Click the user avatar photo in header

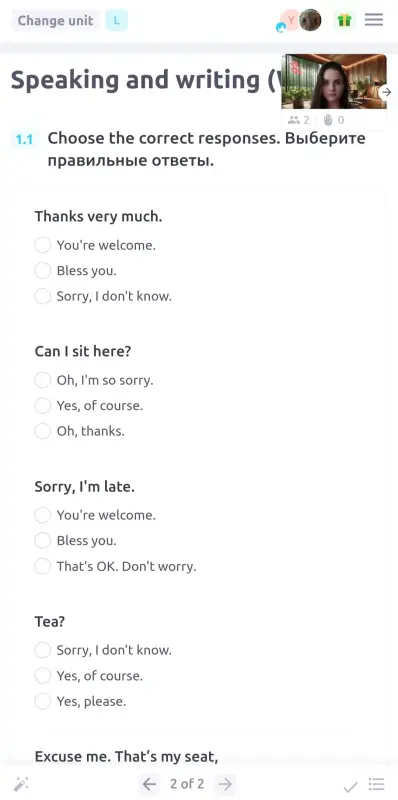[x=310, y=20]
